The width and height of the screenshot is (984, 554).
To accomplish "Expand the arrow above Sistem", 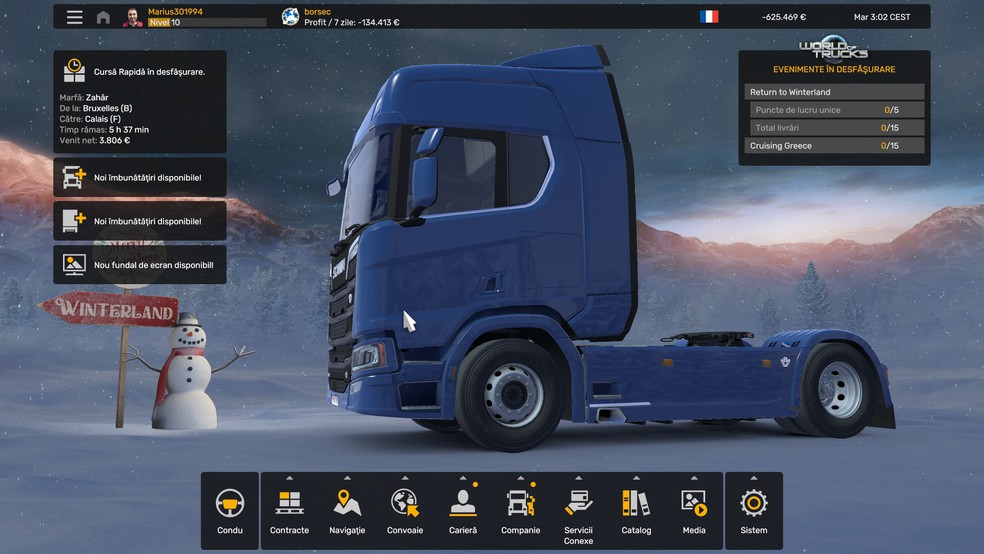I will tap(753, 478).
